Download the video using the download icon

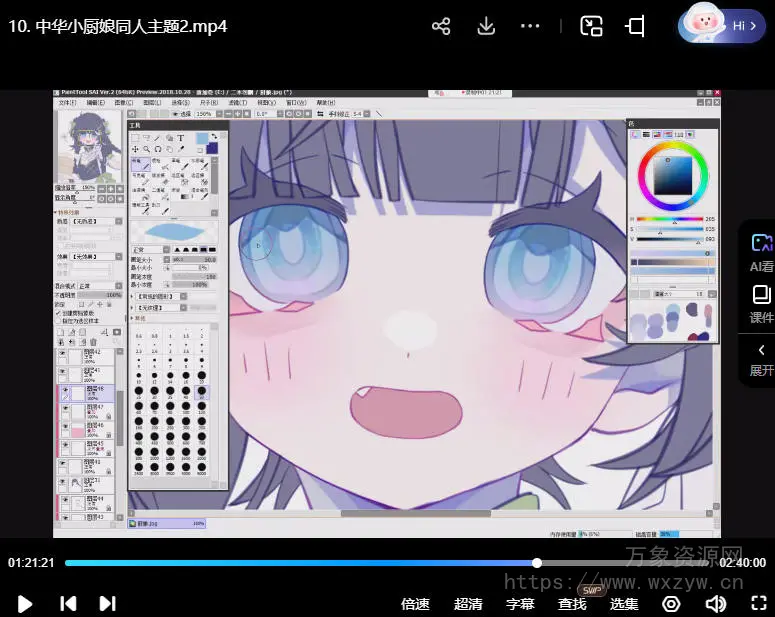pyautogui.click(x=486, y=26)
